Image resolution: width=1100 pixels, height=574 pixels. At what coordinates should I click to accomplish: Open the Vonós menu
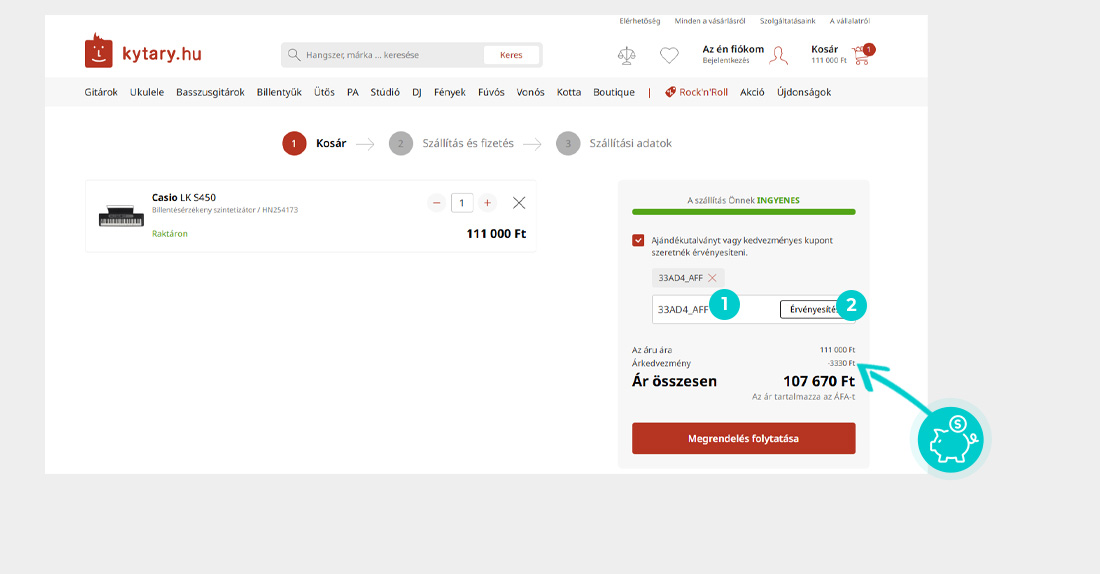(x=530, y=92)
